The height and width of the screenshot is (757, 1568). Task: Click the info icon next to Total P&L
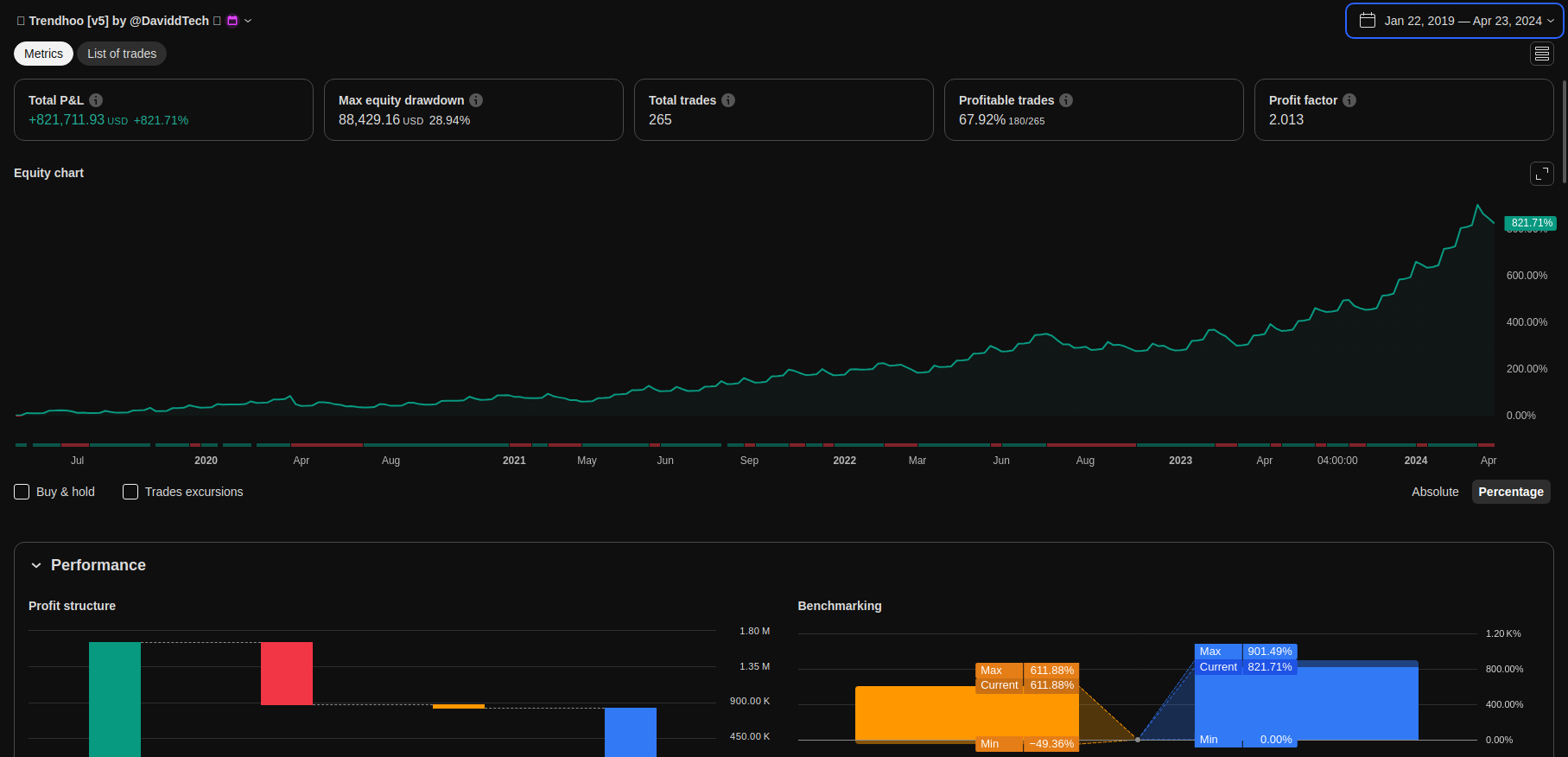(x=96, y=100)
